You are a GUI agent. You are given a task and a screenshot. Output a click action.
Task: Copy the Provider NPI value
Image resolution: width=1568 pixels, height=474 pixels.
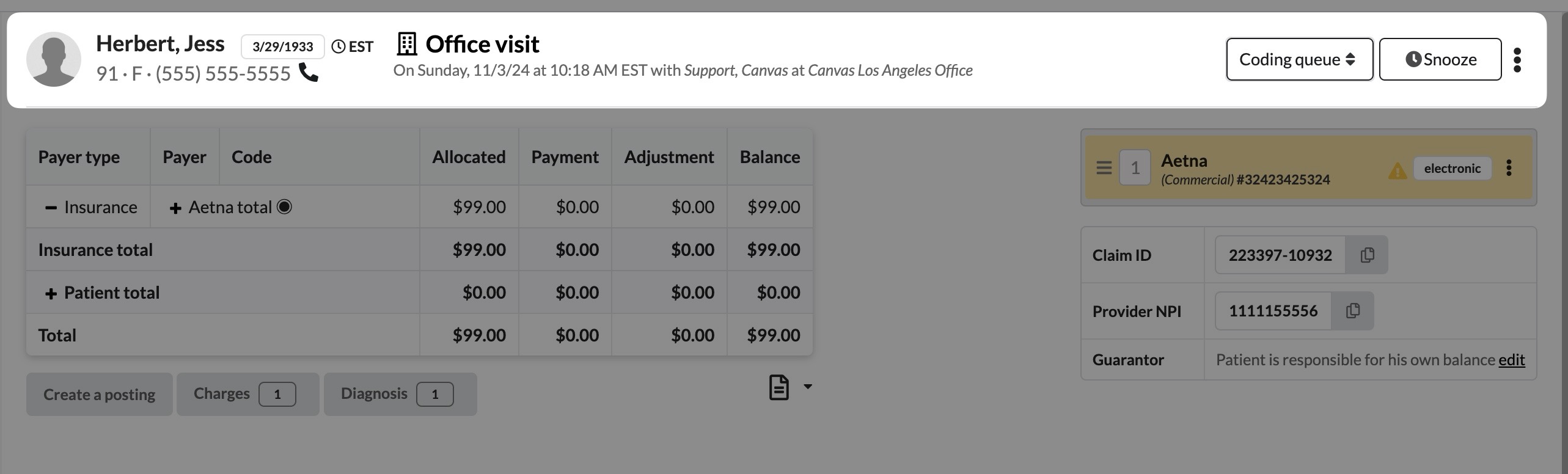tap(1353, 311)
